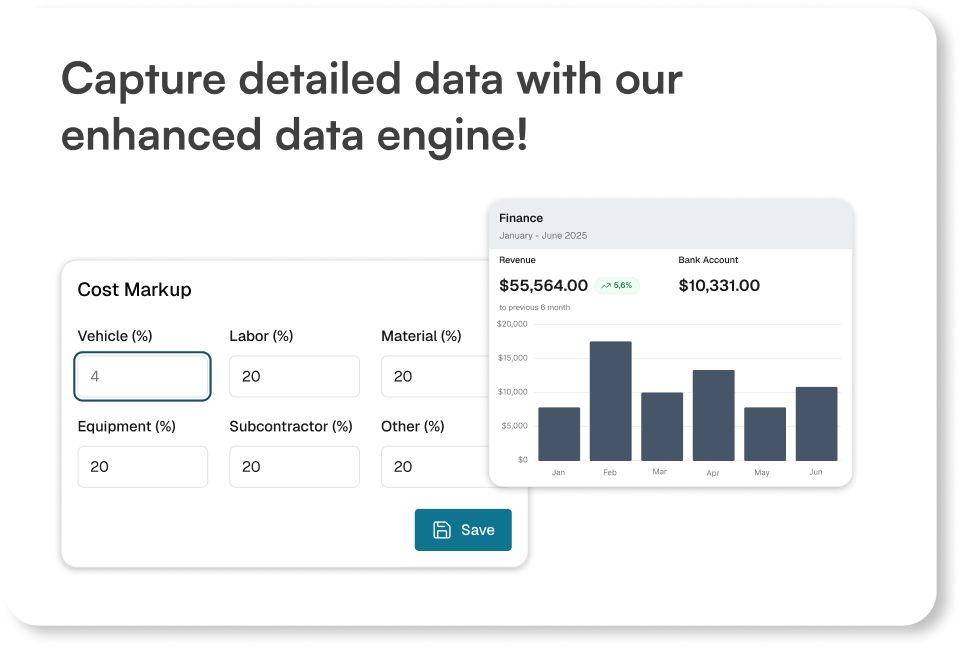
Task: Click the Save button
Action: [x=463, y=530]
